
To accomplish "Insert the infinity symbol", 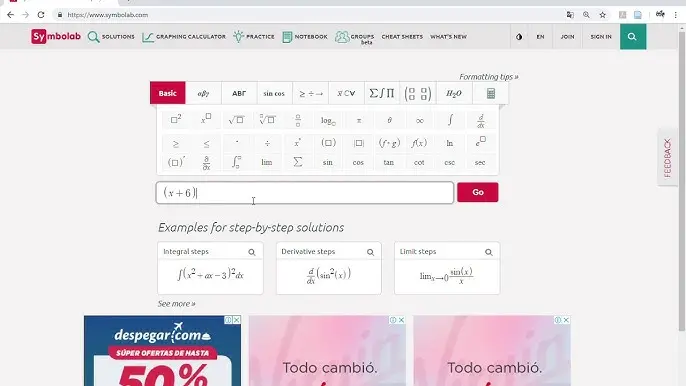I will (420, 120).
